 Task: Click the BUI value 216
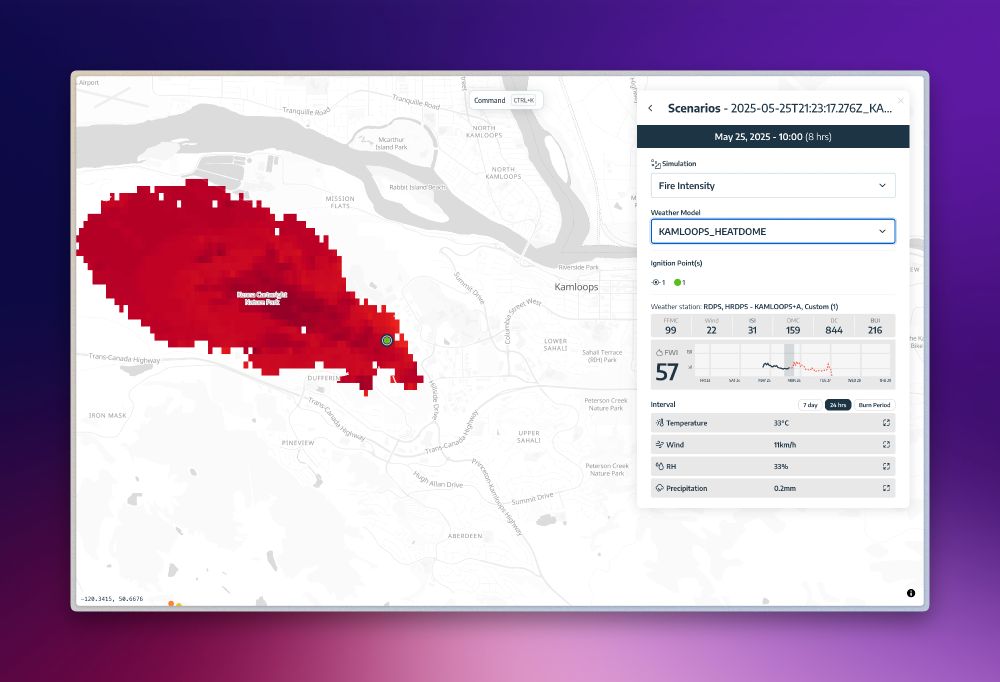875,330
